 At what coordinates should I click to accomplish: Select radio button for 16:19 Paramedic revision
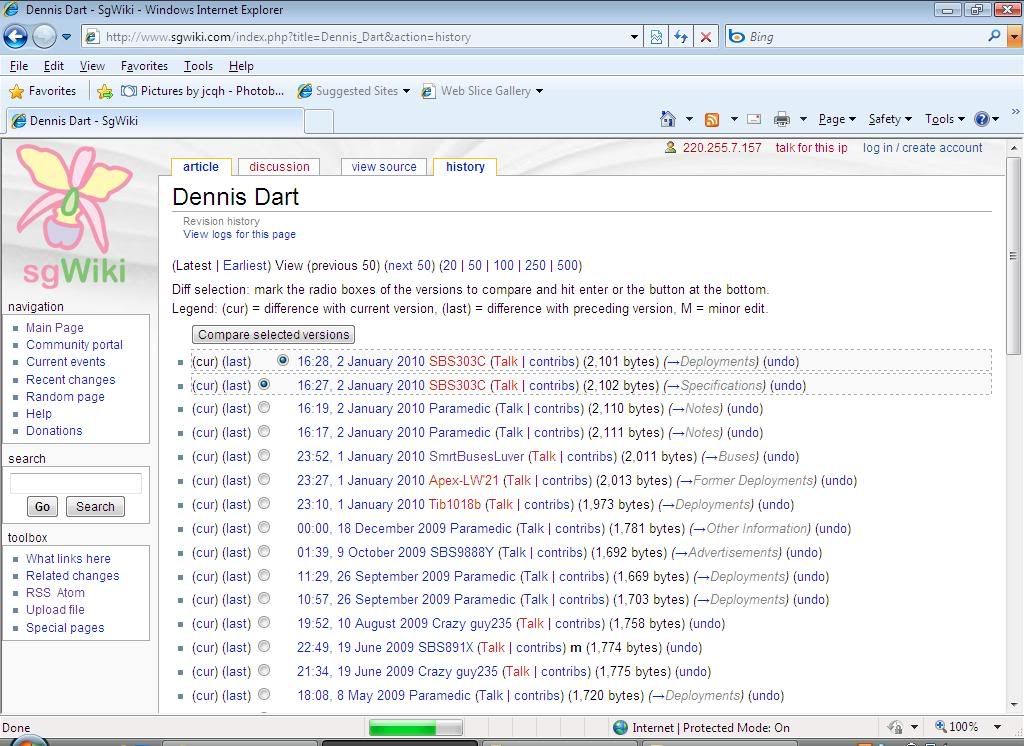click(x=264, y=408)
